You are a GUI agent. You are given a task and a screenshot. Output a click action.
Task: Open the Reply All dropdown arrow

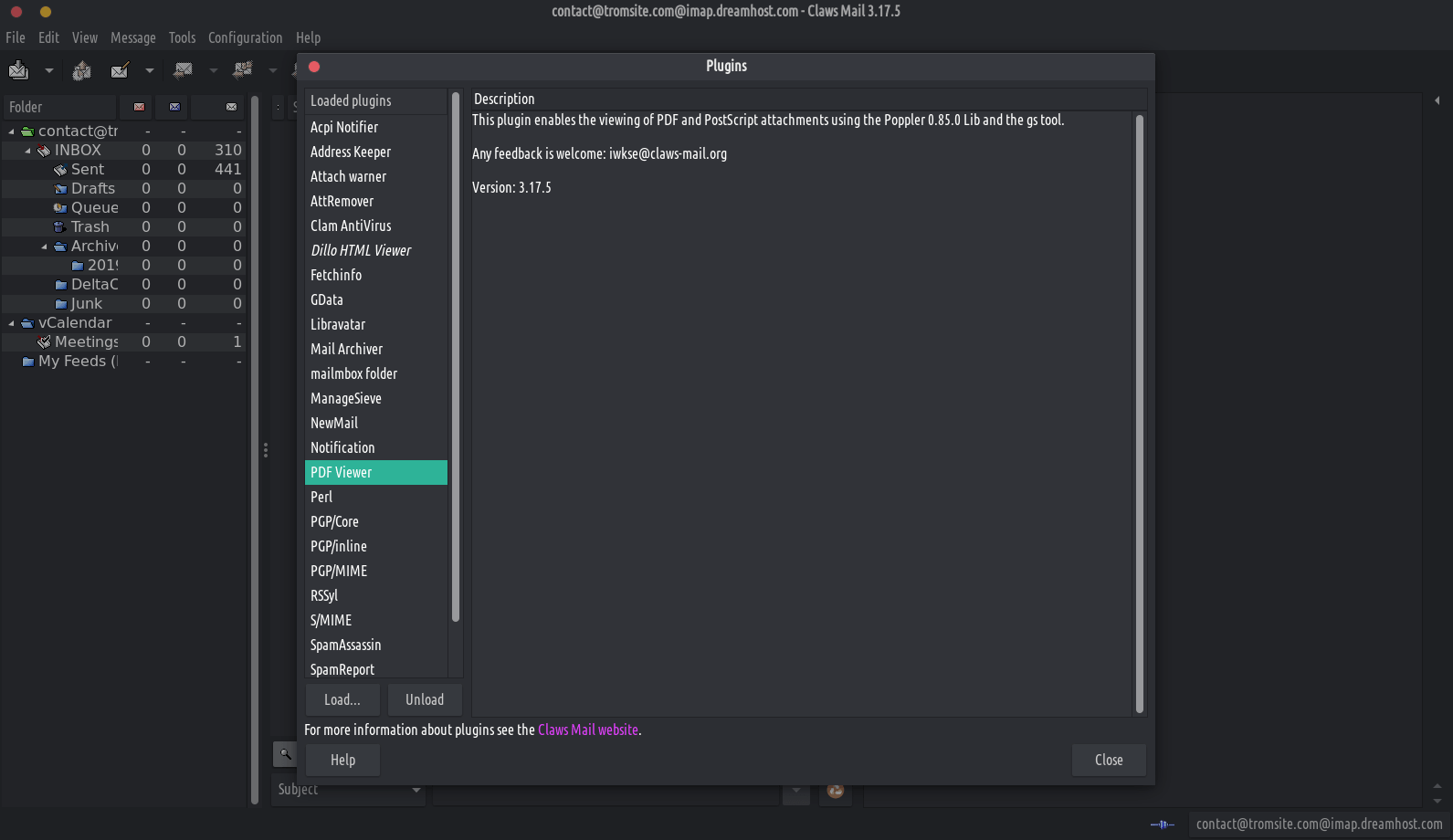point(272,70)
